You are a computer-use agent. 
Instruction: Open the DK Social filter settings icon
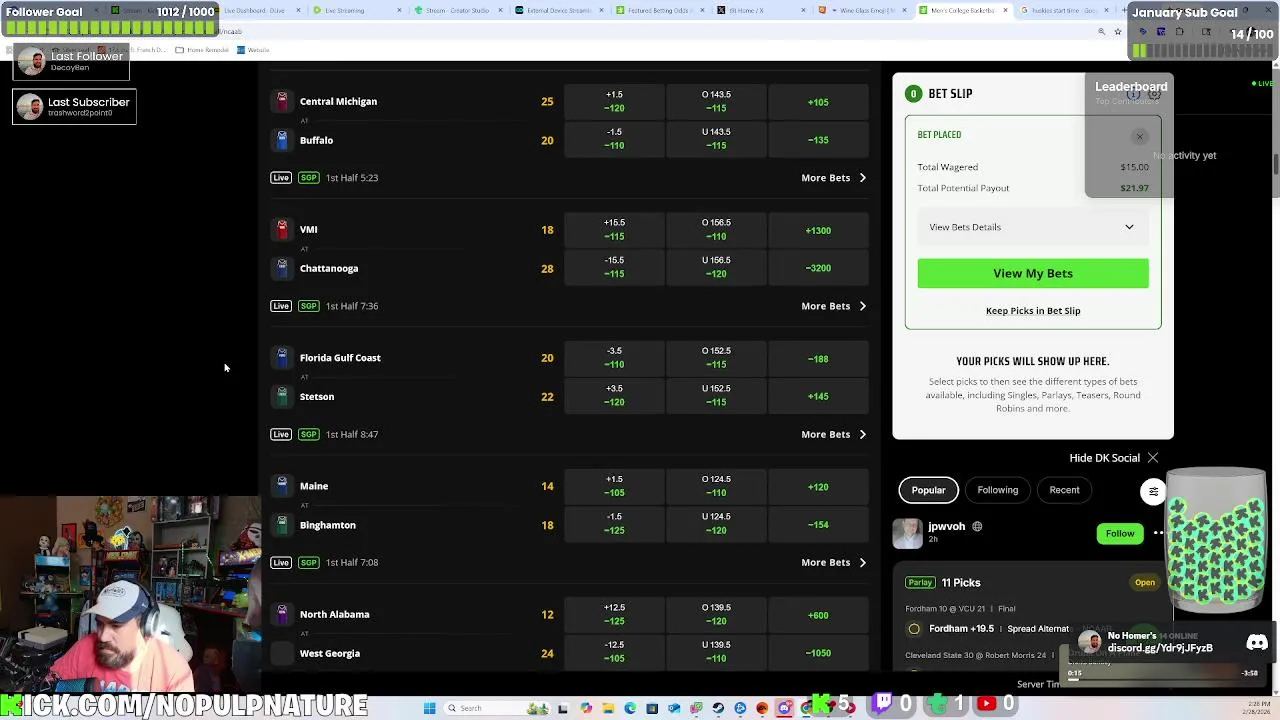tap(1153, 491)
